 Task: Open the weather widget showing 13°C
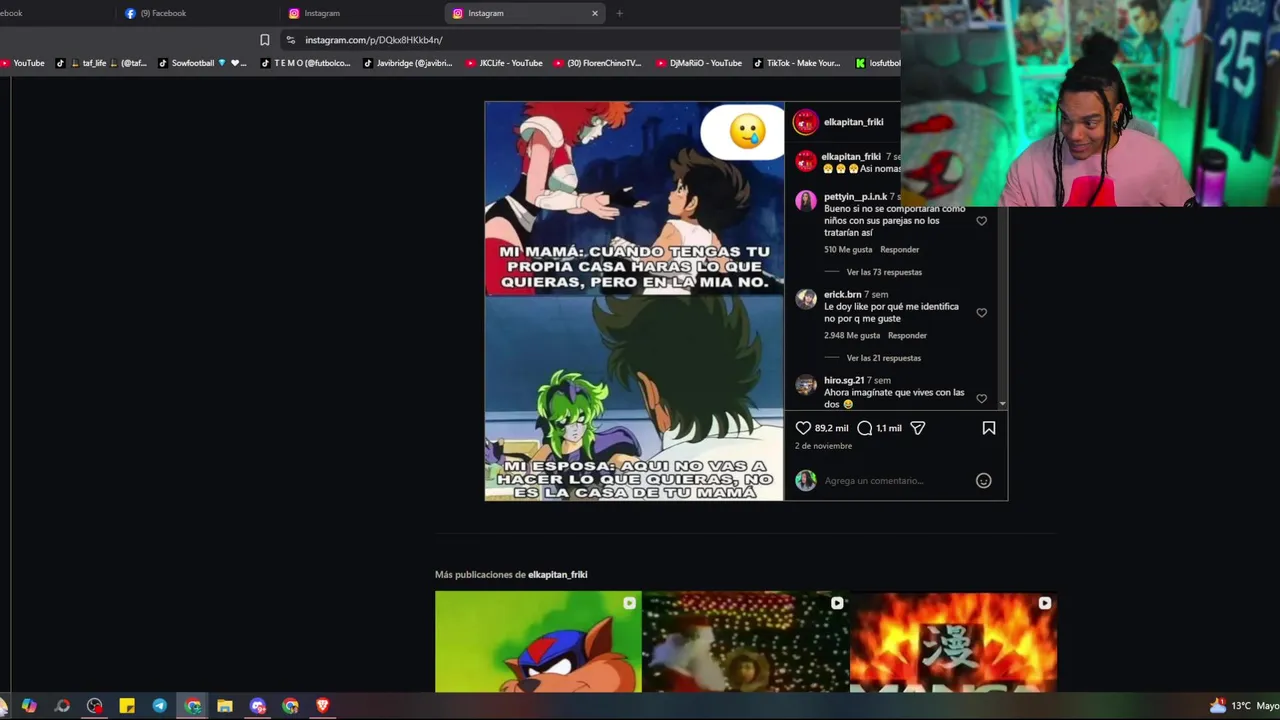tap(1244, 706)
